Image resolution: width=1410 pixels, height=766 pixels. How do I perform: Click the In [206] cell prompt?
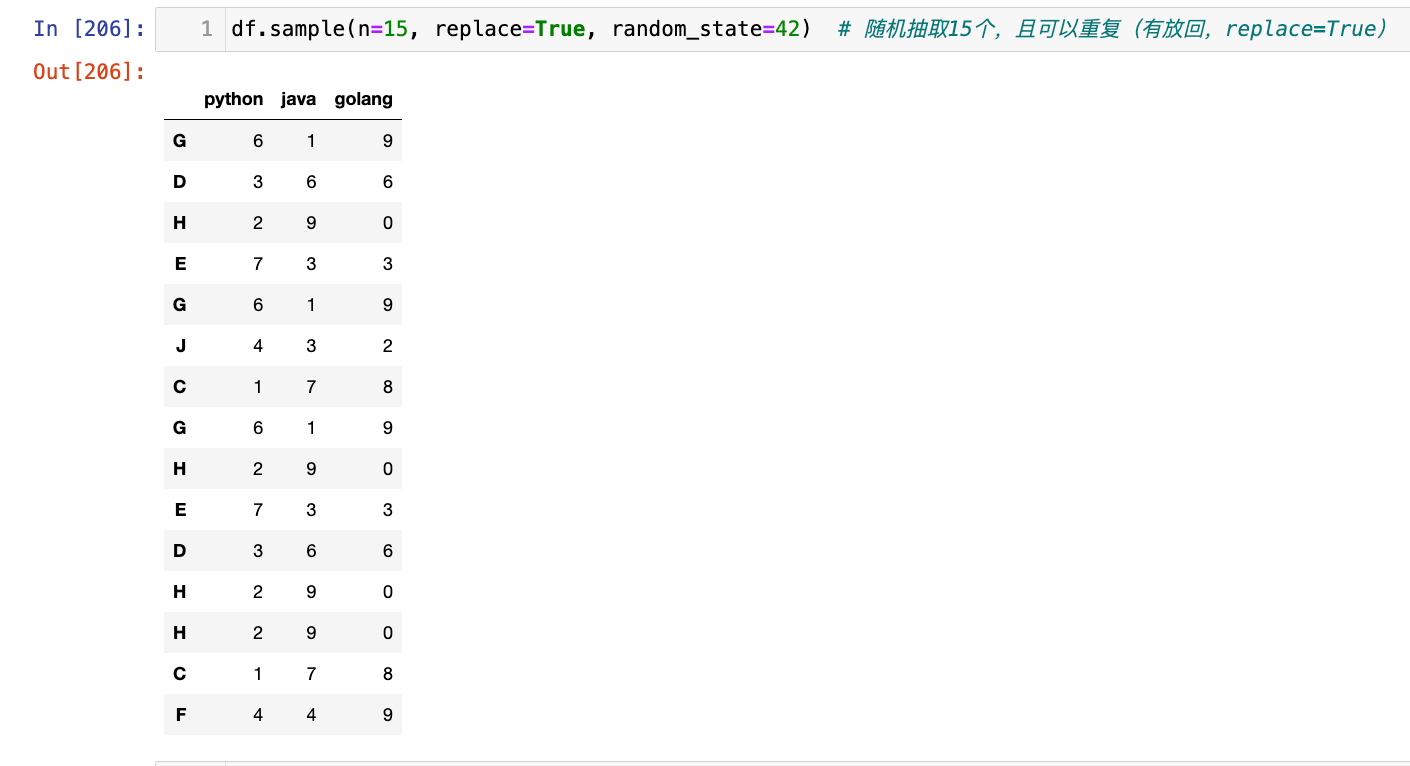pyautogui.click(x=89, y=29)
